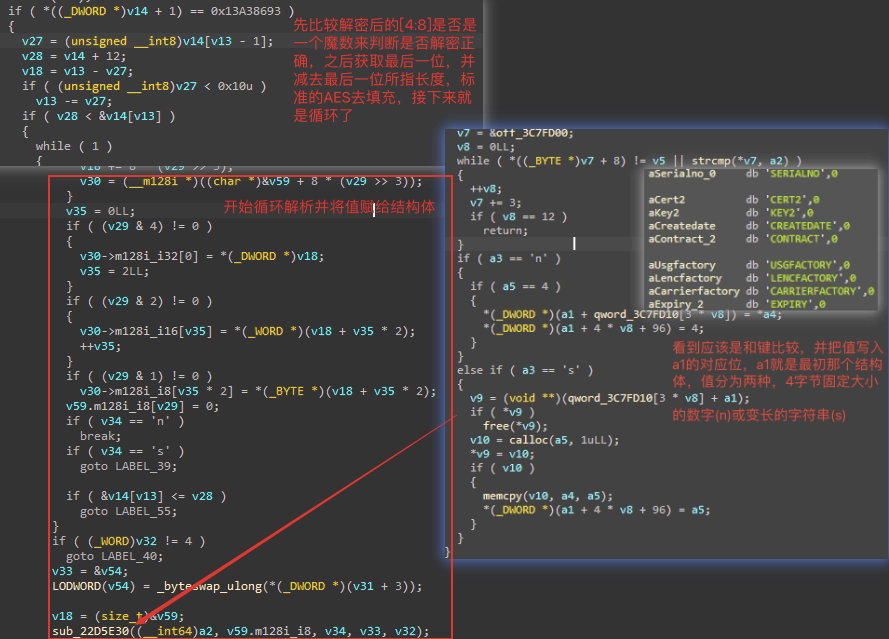
Task: Click the 'return;' statement
Action: [x=505, y=230]
